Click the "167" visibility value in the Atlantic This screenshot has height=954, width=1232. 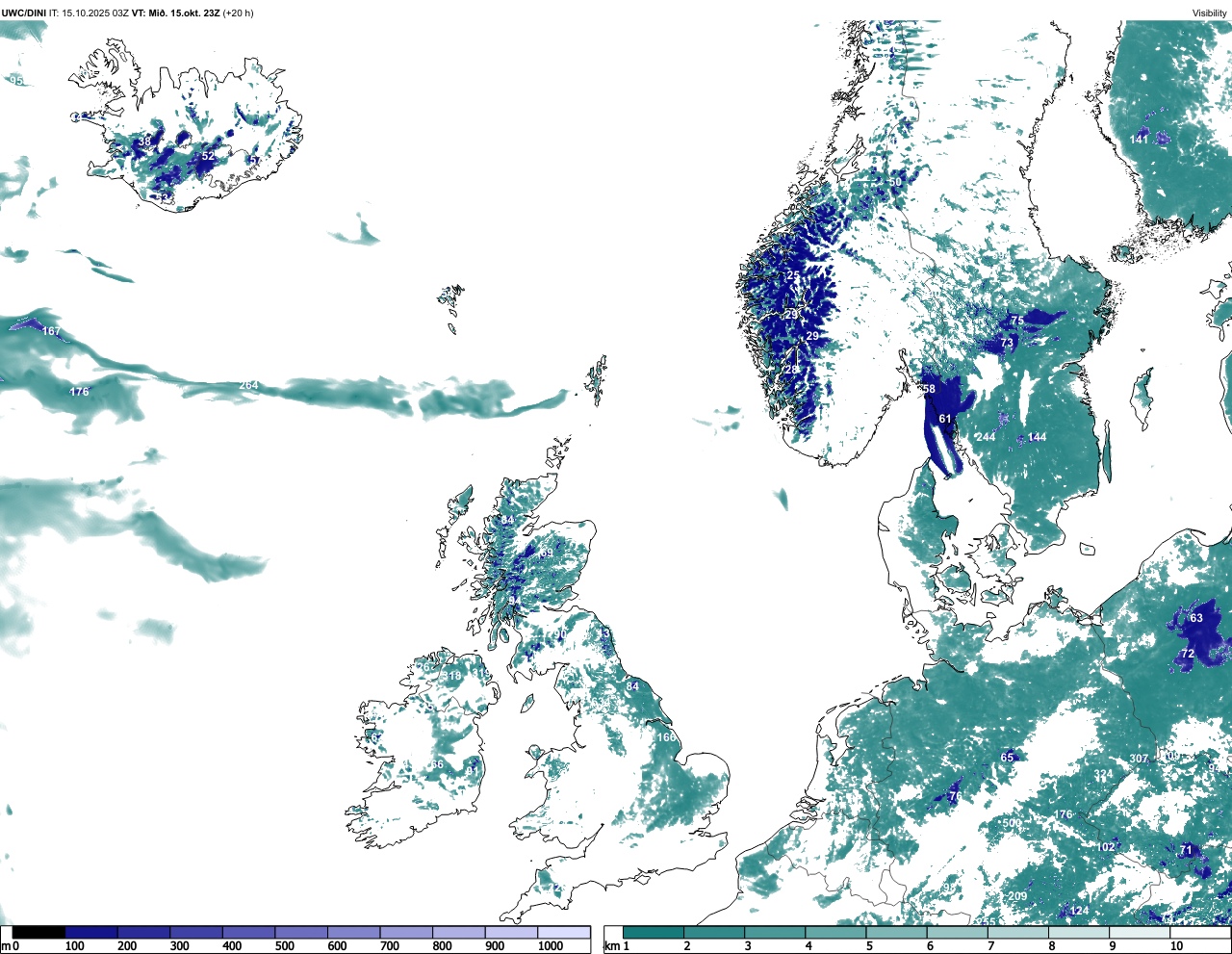click(51, 331)
